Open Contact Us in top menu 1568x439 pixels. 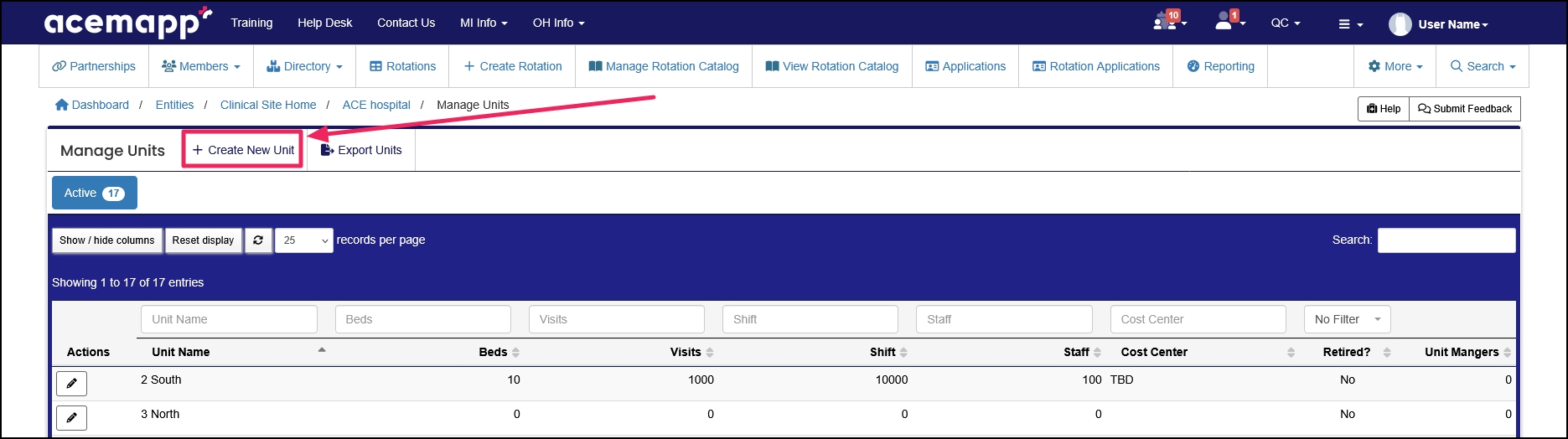(x=406, y=23)
